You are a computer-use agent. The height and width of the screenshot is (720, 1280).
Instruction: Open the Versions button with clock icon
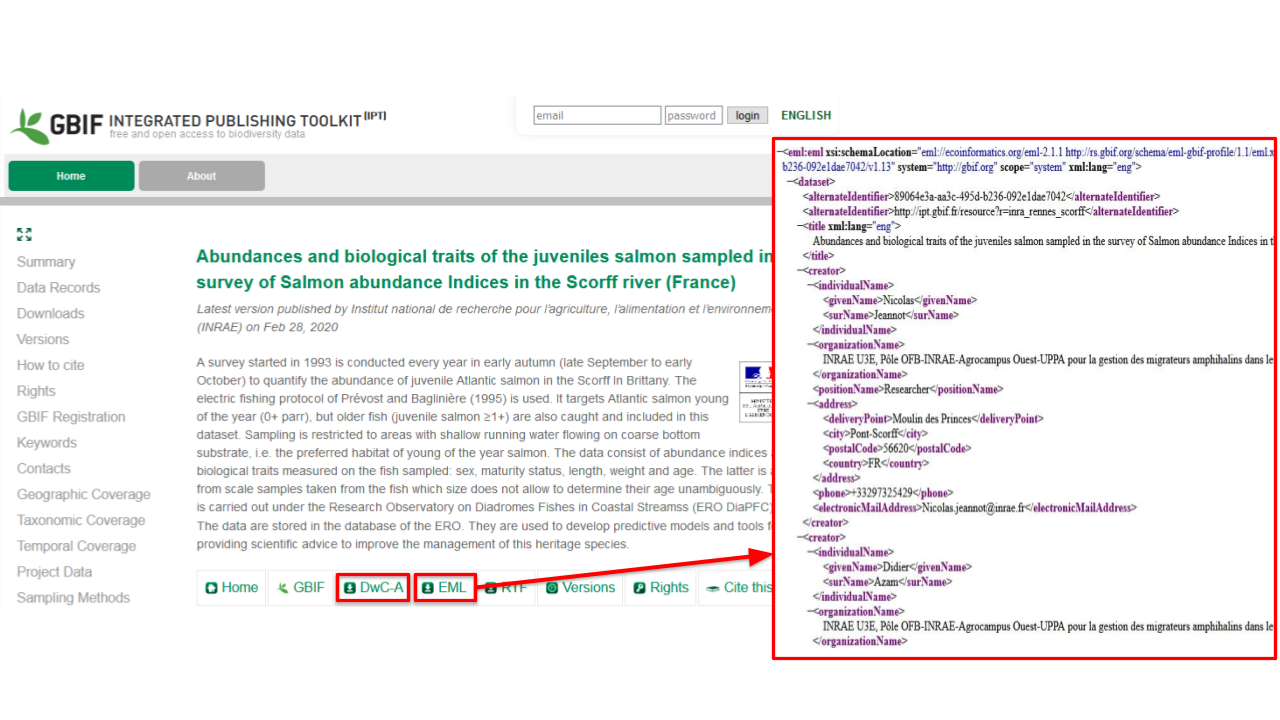tap(579, 588)
